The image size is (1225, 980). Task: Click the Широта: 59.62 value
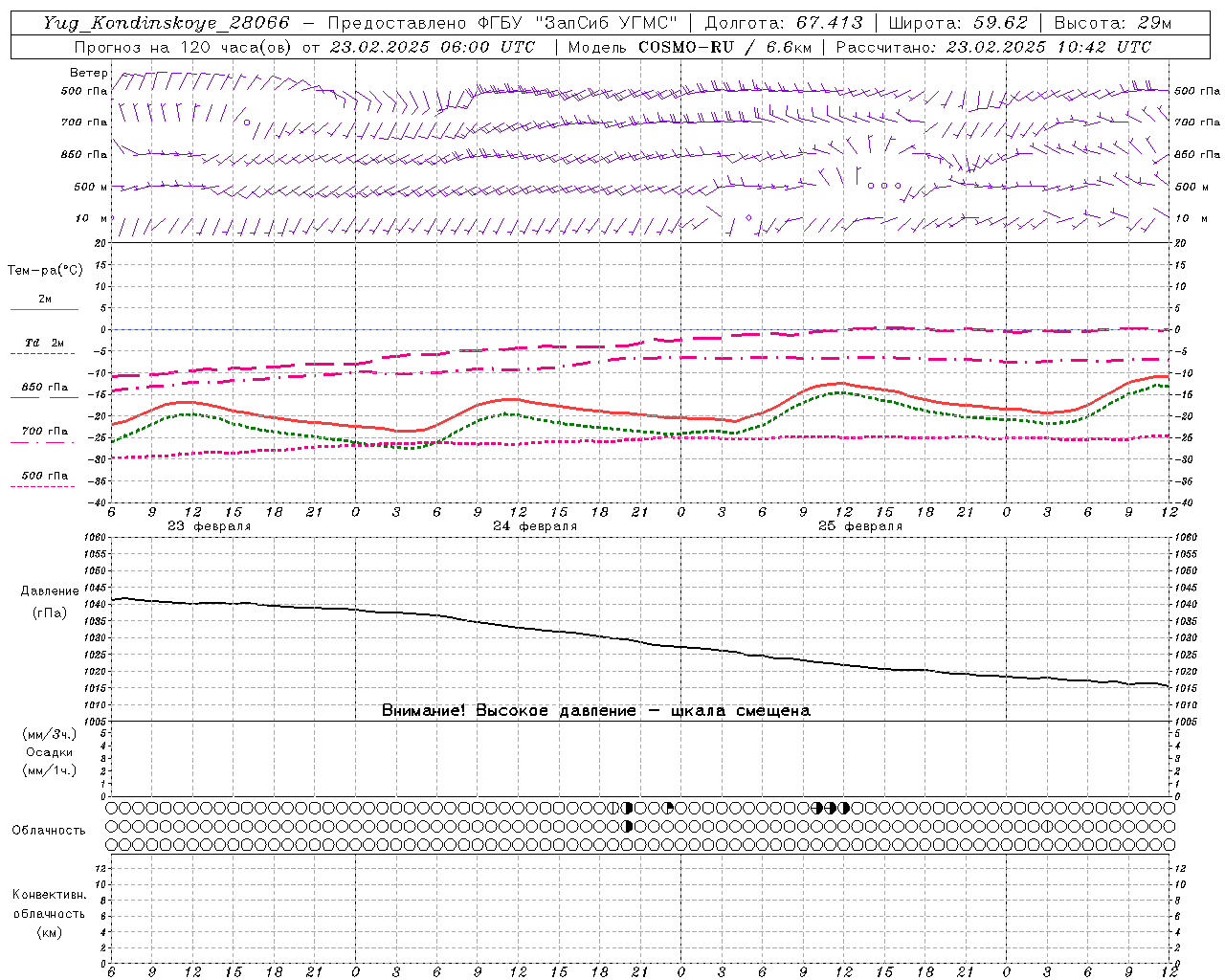[958, 23]
